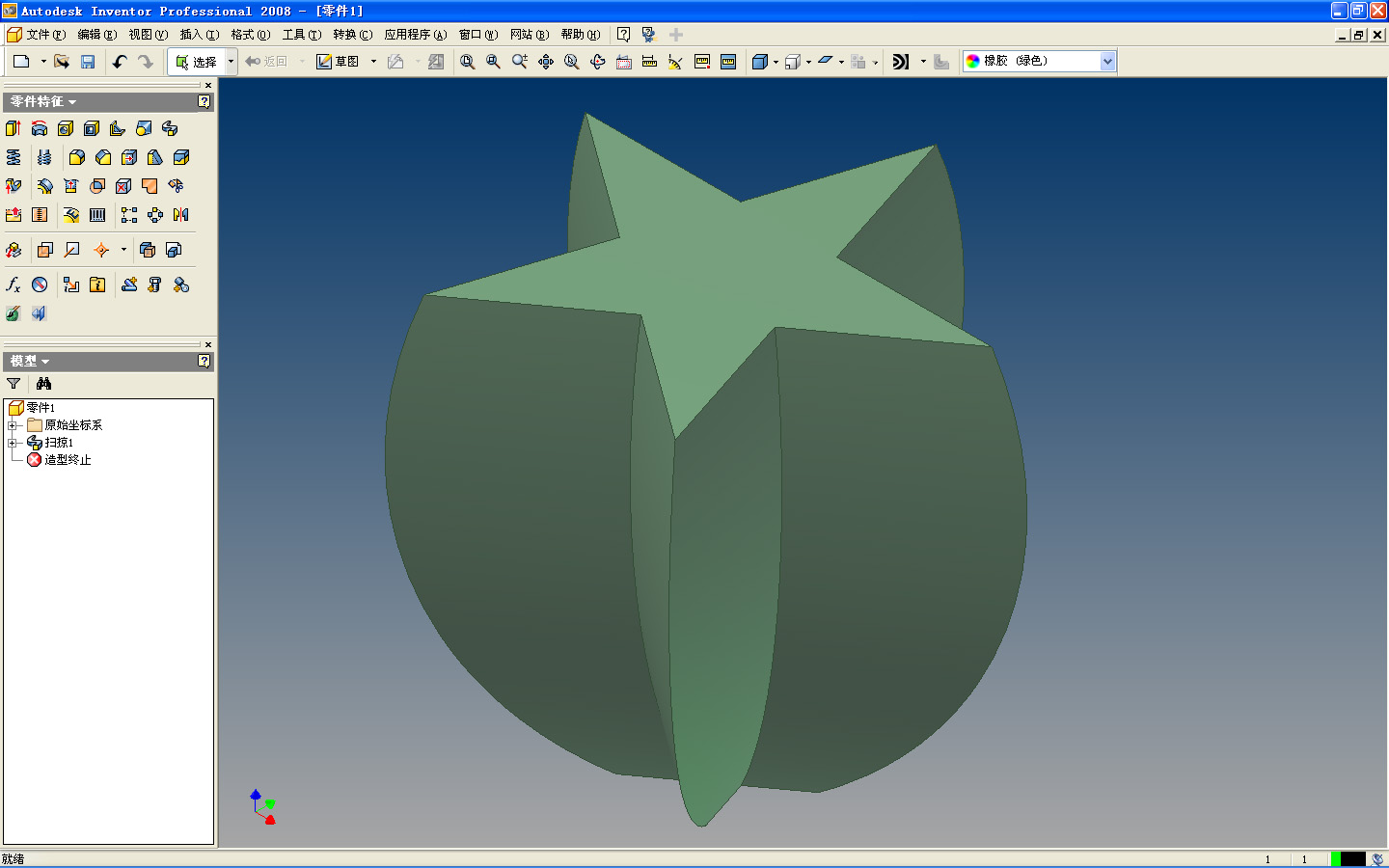
Task: Start the Sweep feature tool
Action: click(170, 128)
